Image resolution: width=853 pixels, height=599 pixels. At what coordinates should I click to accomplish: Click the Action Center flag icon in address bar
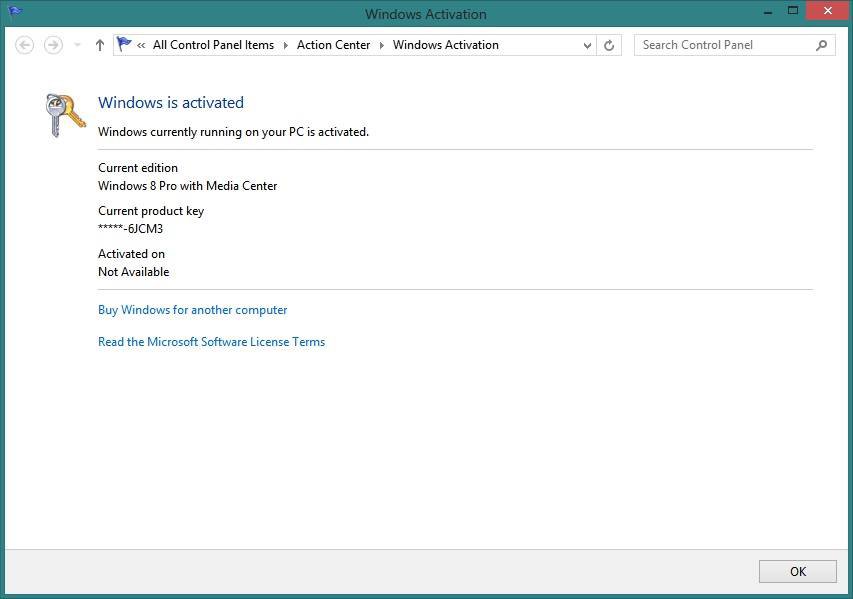tap(124, 44)
